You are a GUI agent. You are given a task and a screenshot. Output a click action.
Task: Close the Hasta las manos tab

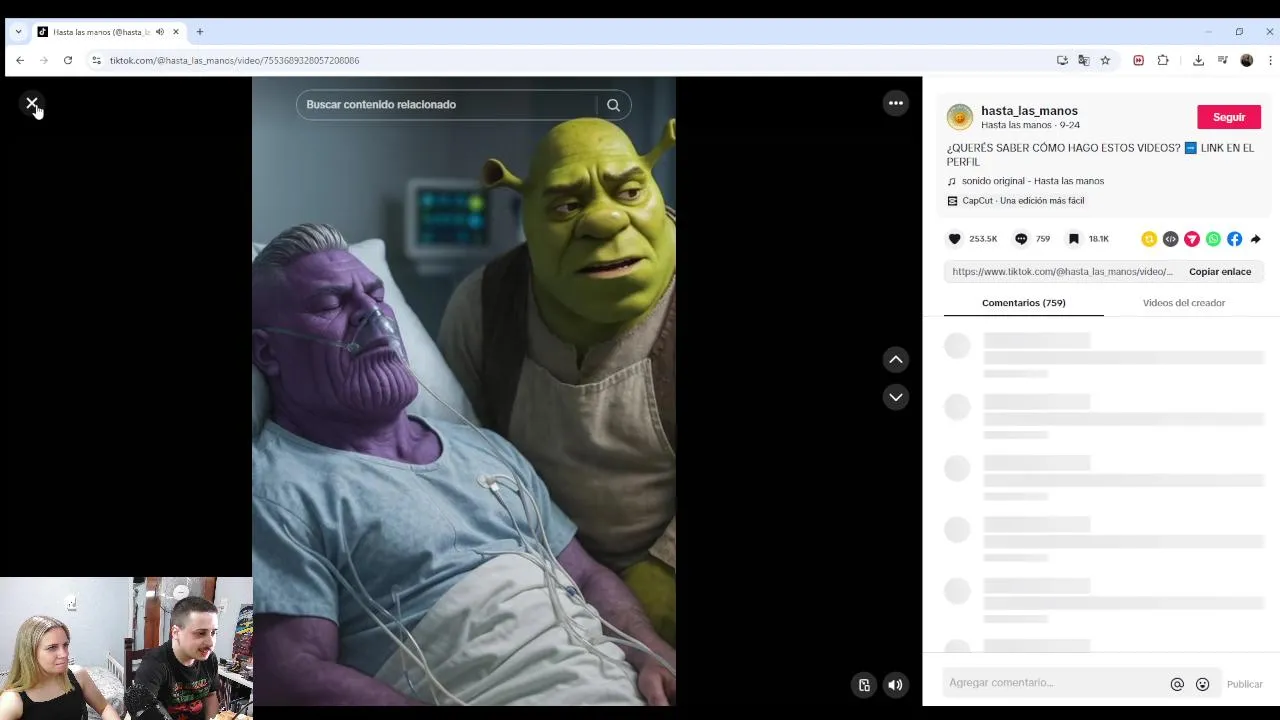pos(176,32)
